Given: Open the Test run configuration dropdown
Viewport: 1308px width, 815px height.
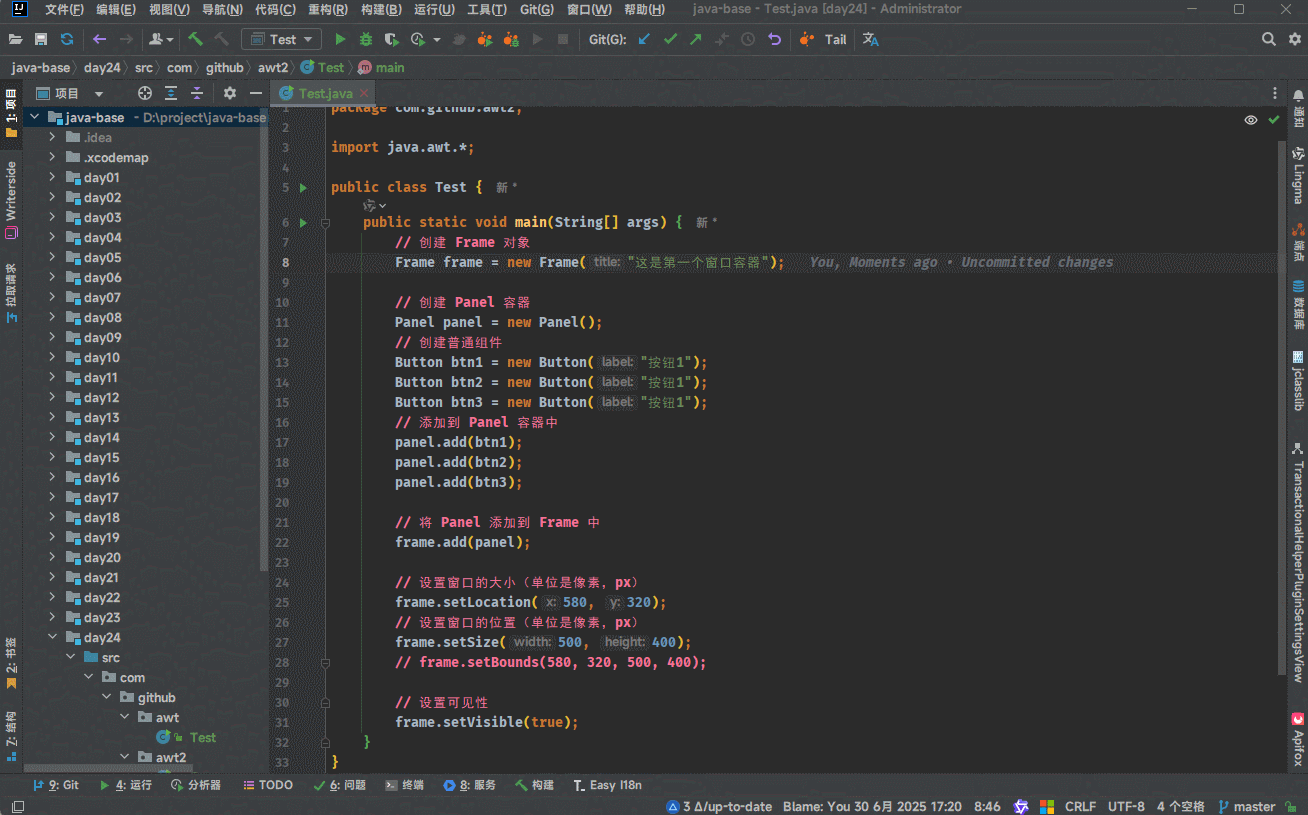Looking at the screenshot, I should coord(281,39).
